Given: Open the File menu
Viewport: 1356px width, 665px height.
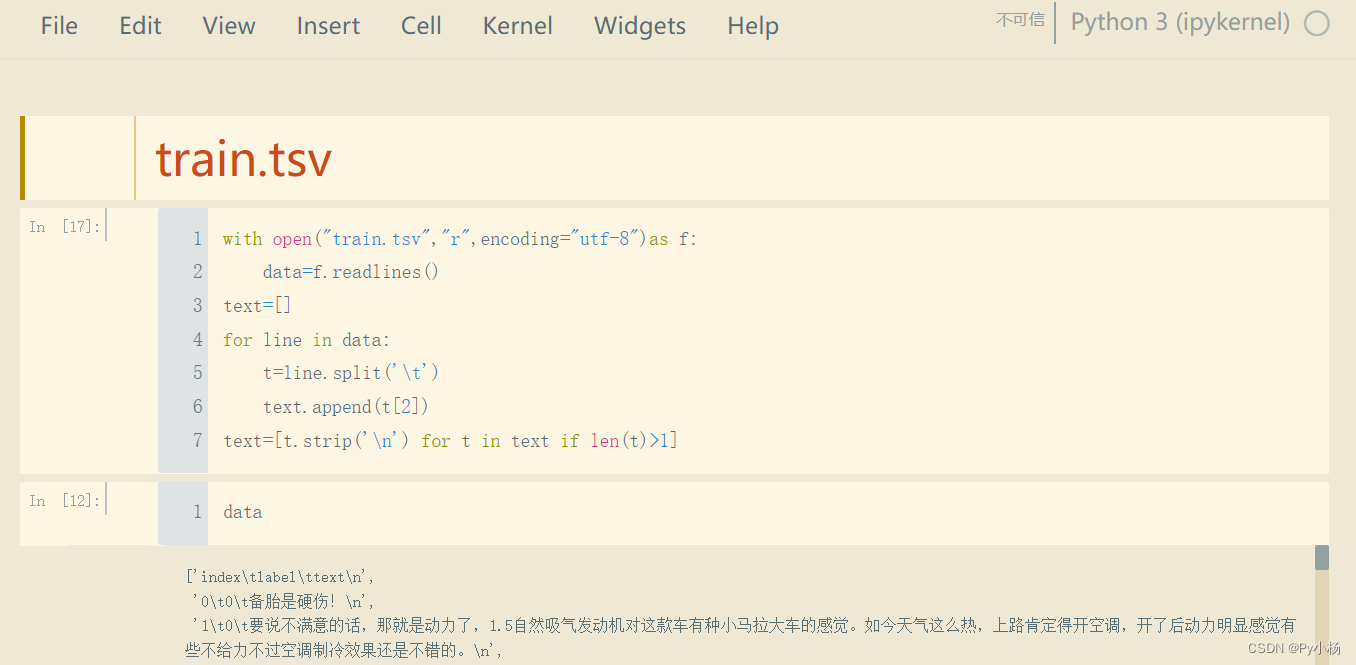Looking at the screenshot, I should [59, 26].
